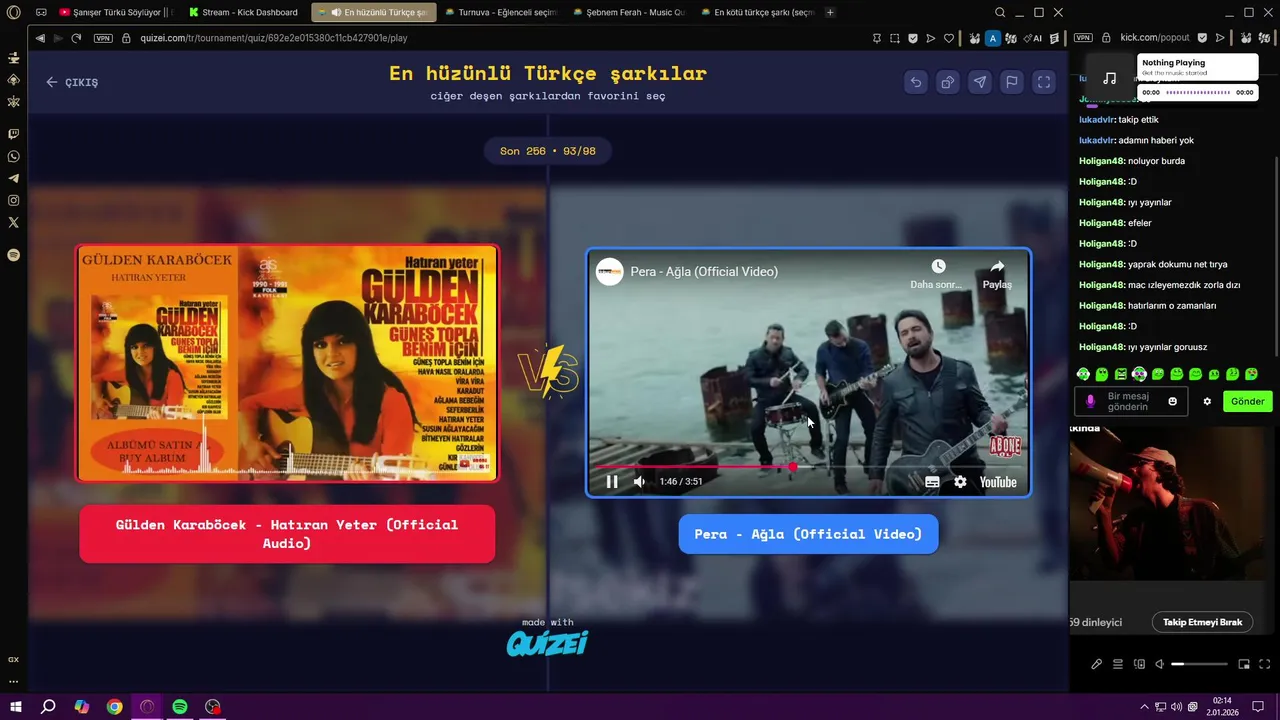1280x720 pixels.
Task: Open WhatsApp in Opera sidebar
Action: click(x=13, y=156)
